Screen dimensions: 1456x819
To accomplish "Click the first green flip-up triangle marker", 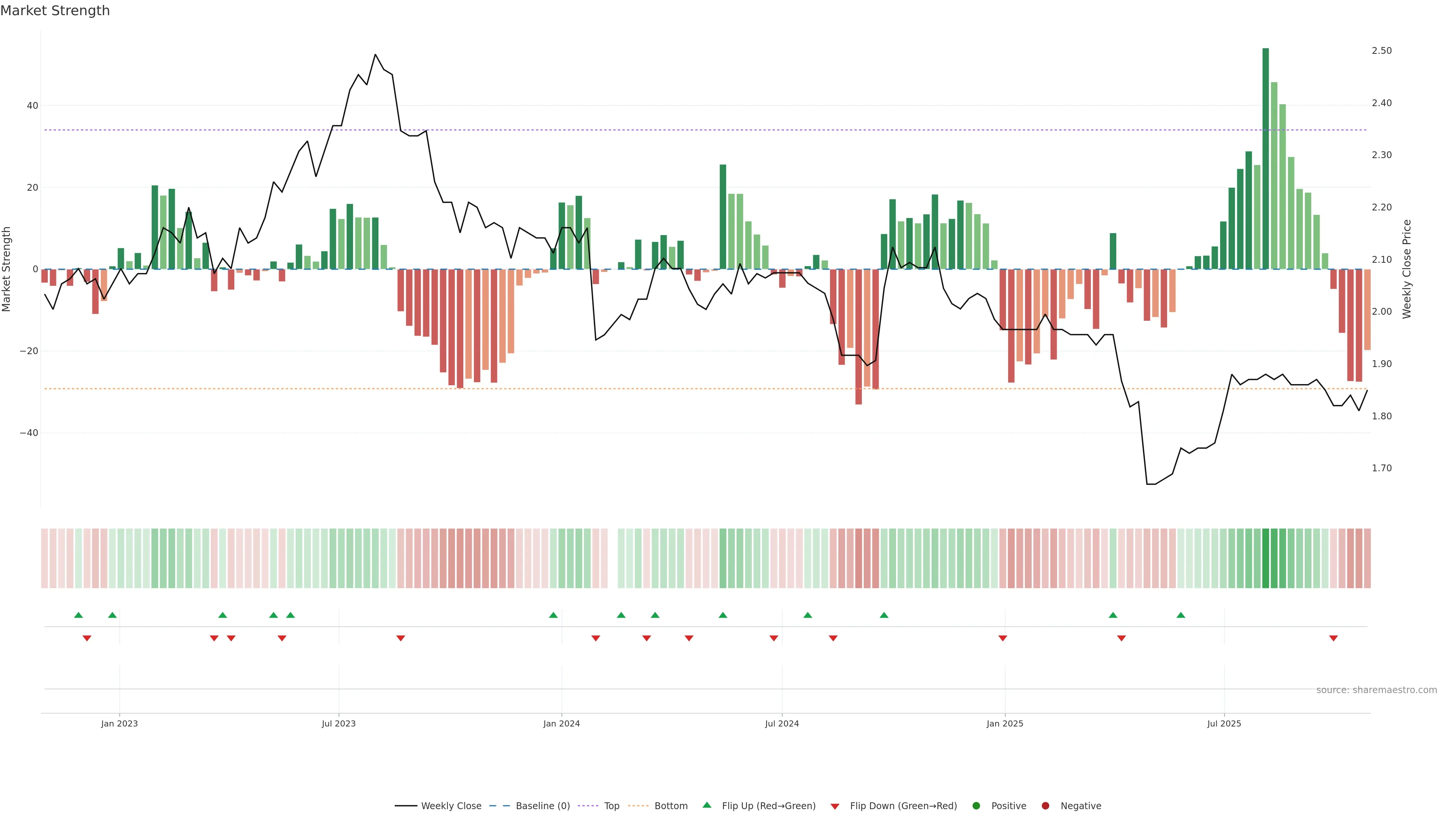I will coord(78,615).
